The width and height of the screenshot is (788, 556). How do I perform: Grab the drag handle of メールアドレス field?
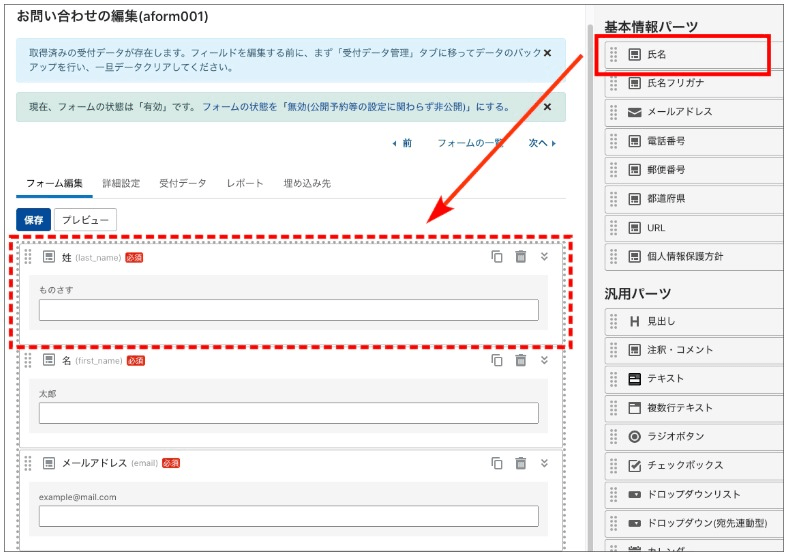28,463
